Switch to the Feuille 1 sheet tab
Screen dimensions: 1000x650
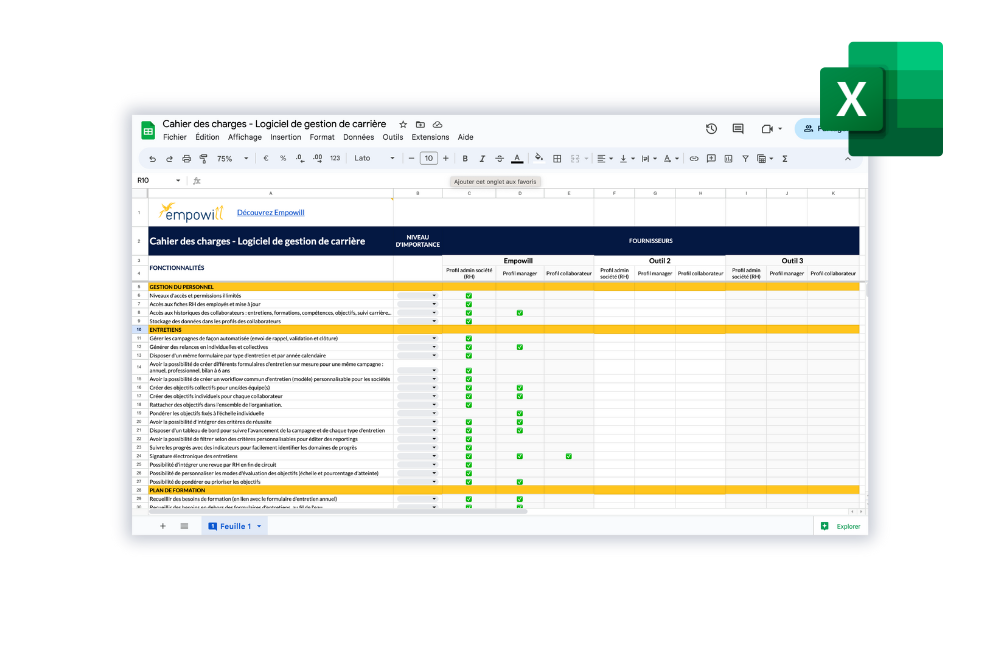coord(234,525)
